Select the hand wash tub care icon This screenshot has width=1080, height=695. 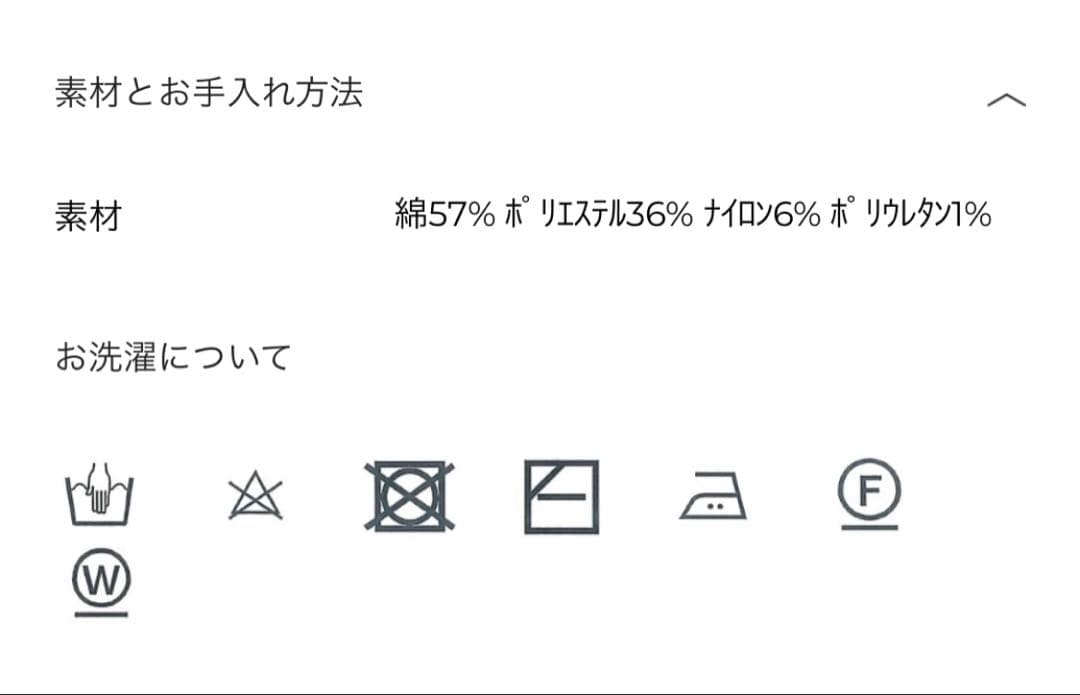tap(99, 494)
